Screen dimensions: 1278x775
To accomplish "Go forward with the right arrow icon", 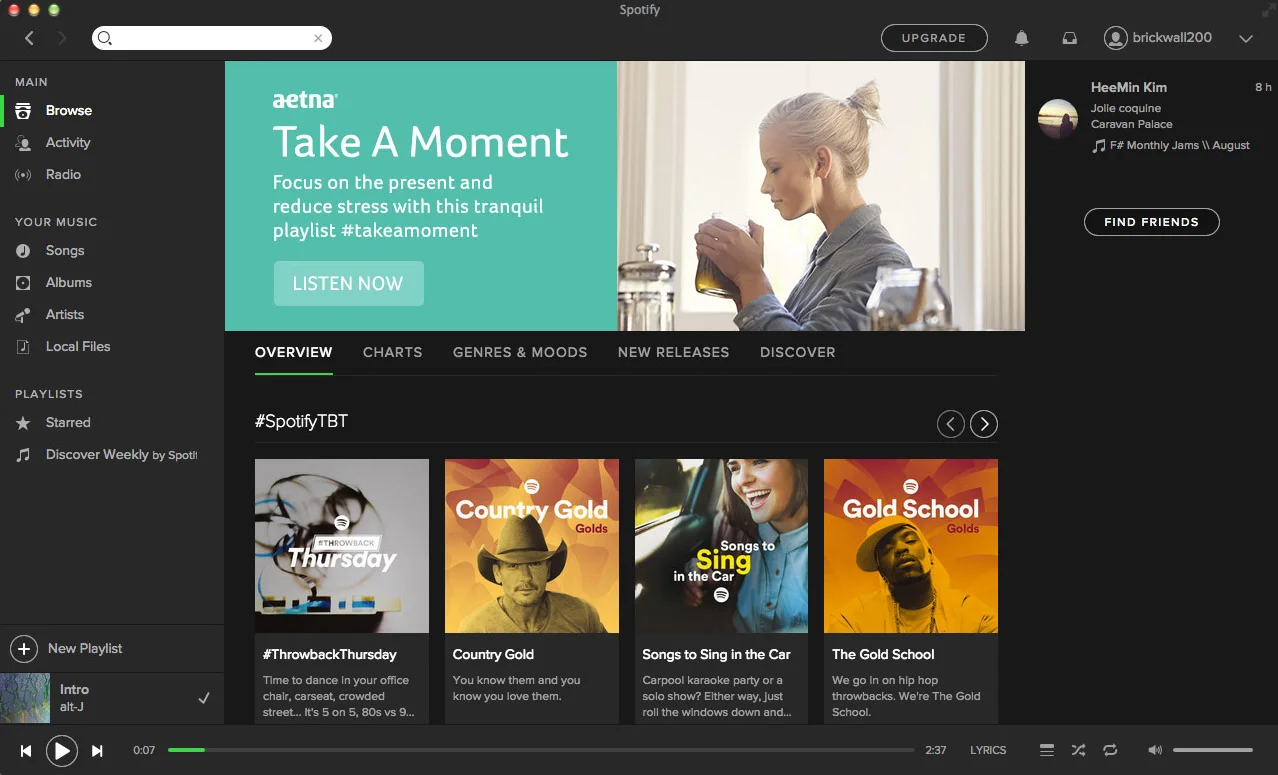I will pyautogui.click(x=62, y=38).
